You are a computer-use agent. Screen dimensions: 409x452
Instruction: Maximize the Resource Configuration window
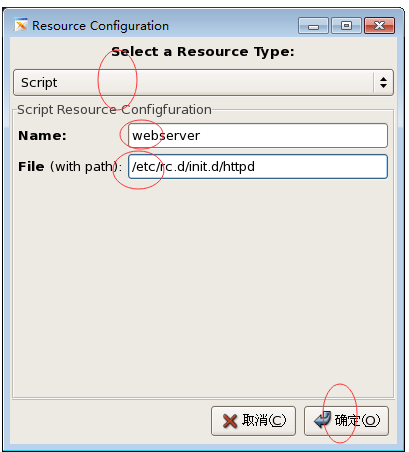tap(346, 26)
